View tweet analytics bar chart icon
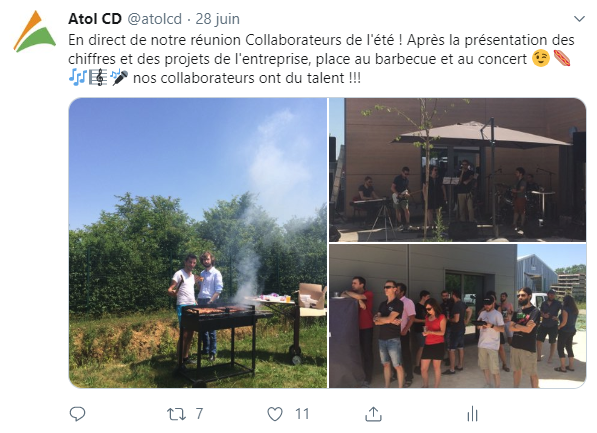Image resolution: width=597 pixels, height=433 pixels. [472, 414]
